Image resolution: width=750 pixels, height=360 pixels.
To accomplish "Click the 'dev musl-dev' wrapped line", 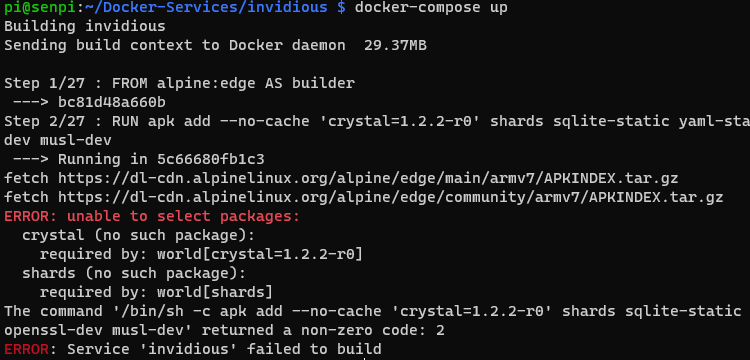I will (58, 141).
